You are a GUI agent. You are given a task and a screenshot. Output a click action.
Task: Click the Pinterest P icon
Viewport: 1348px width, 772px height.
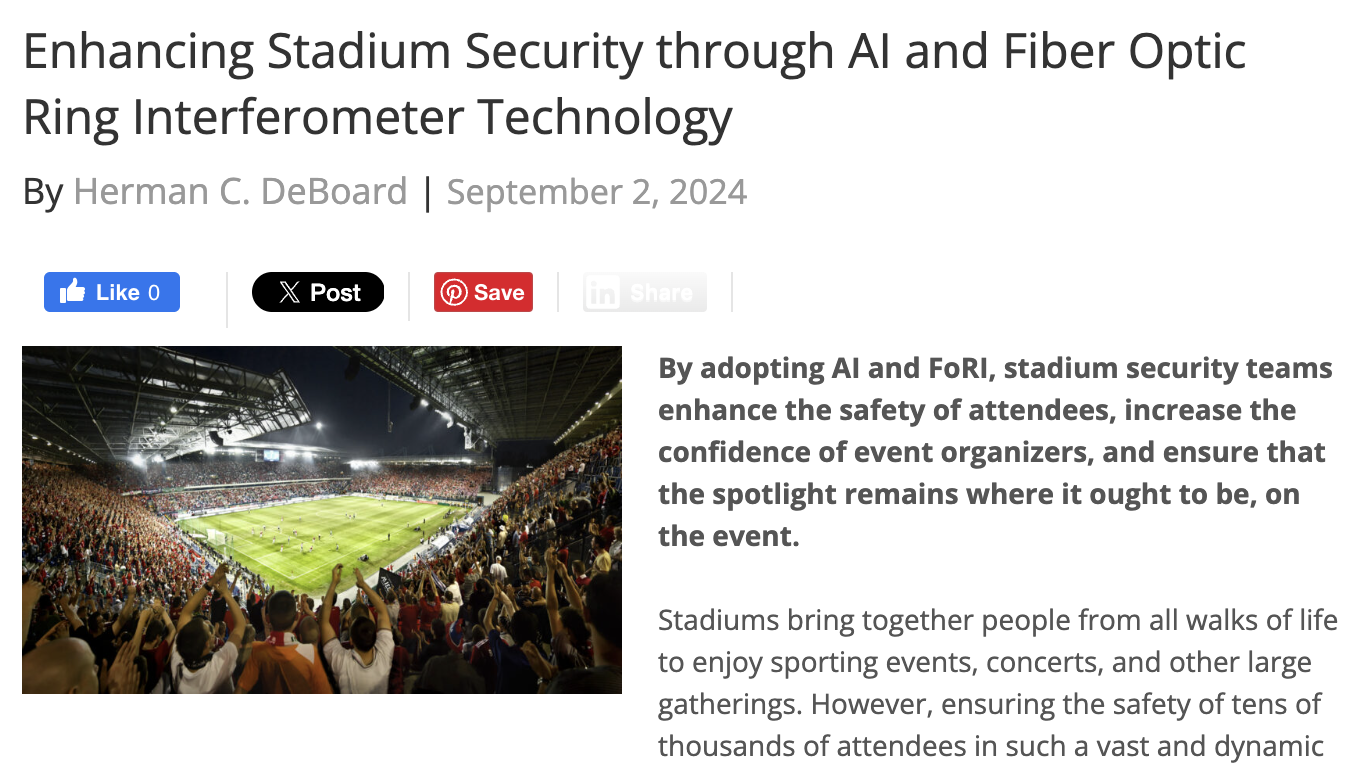click(x=453, y=292)
